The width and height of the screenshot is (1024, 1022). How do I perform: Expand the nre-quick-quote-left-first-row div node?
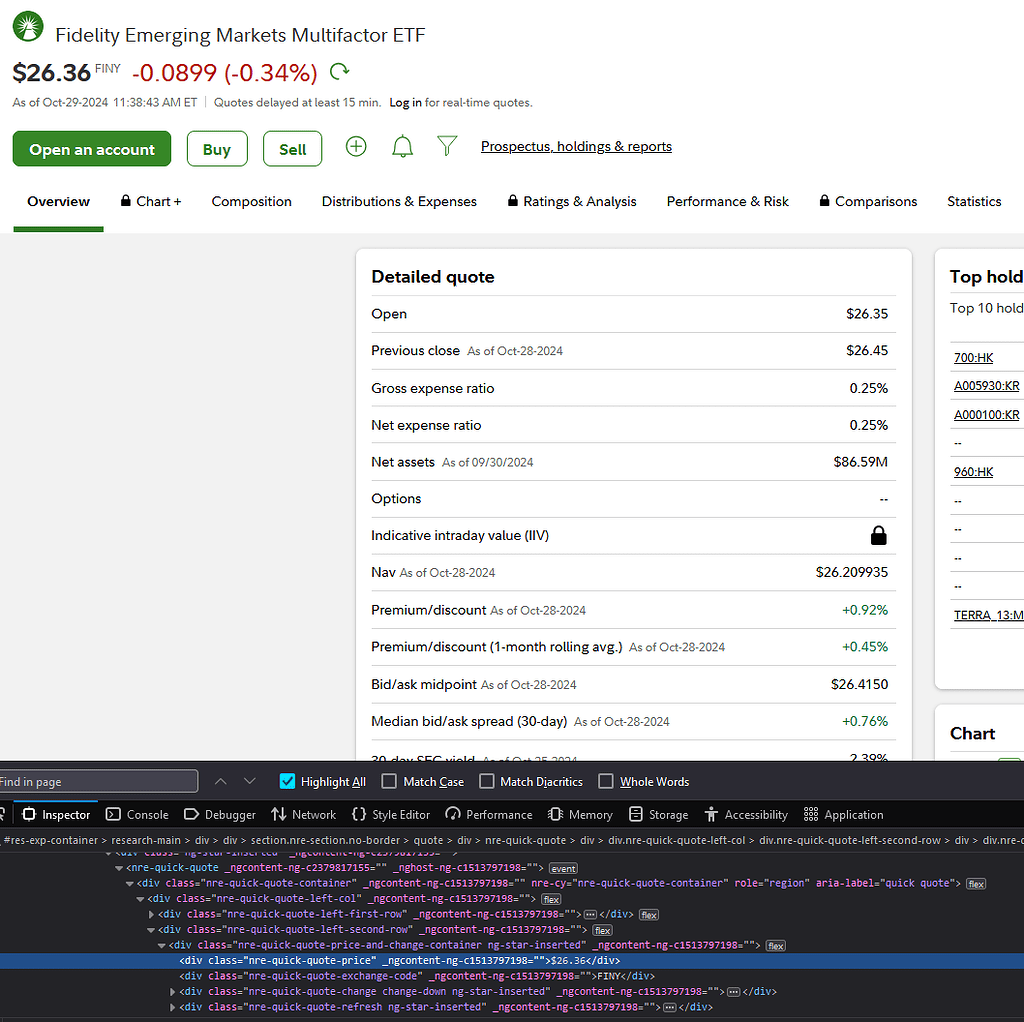(x=151, y=914)
